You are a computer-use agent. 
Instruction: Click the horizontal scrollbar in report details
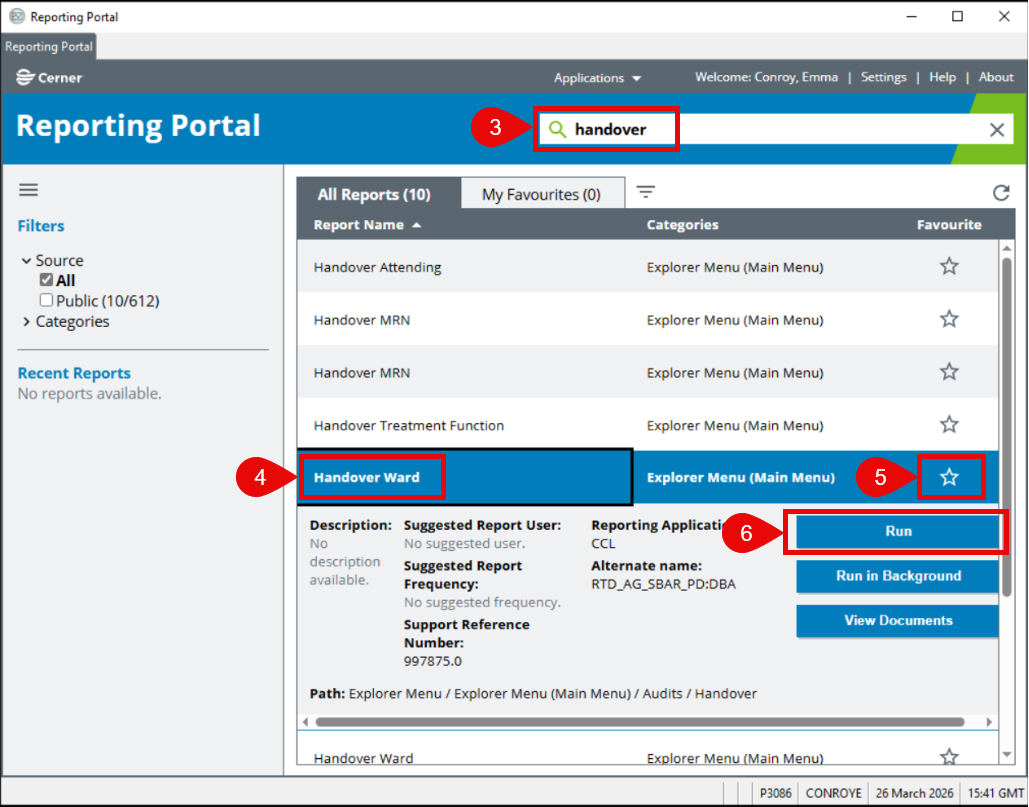tap(640, 721)
